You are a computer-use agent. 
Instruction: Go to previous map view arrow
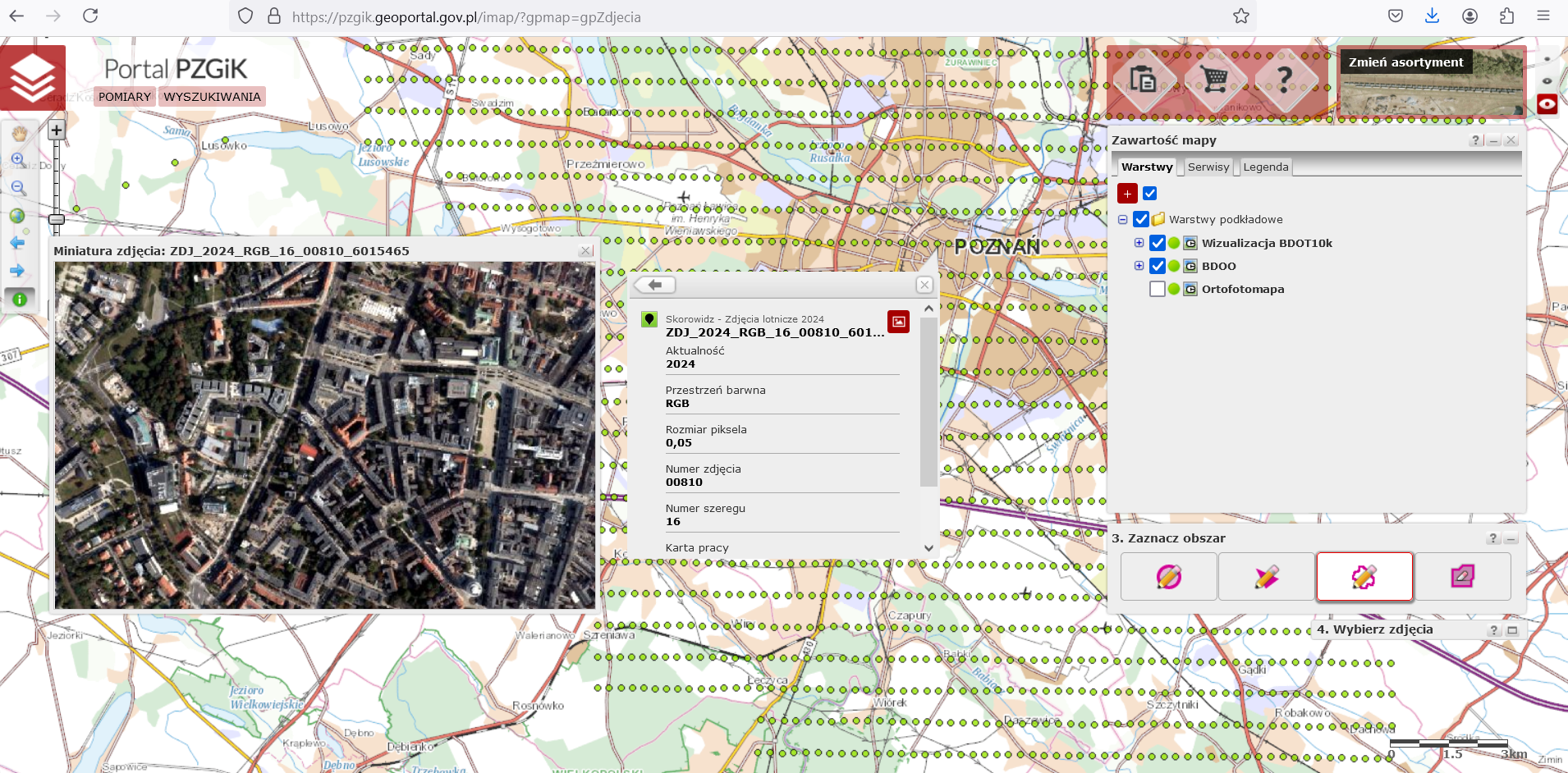[17, 243]
